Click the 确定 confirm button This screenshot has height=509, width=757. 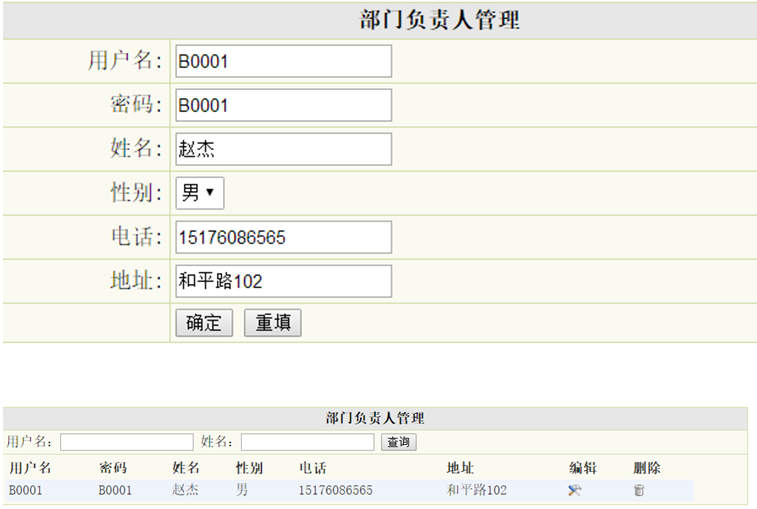204,323
